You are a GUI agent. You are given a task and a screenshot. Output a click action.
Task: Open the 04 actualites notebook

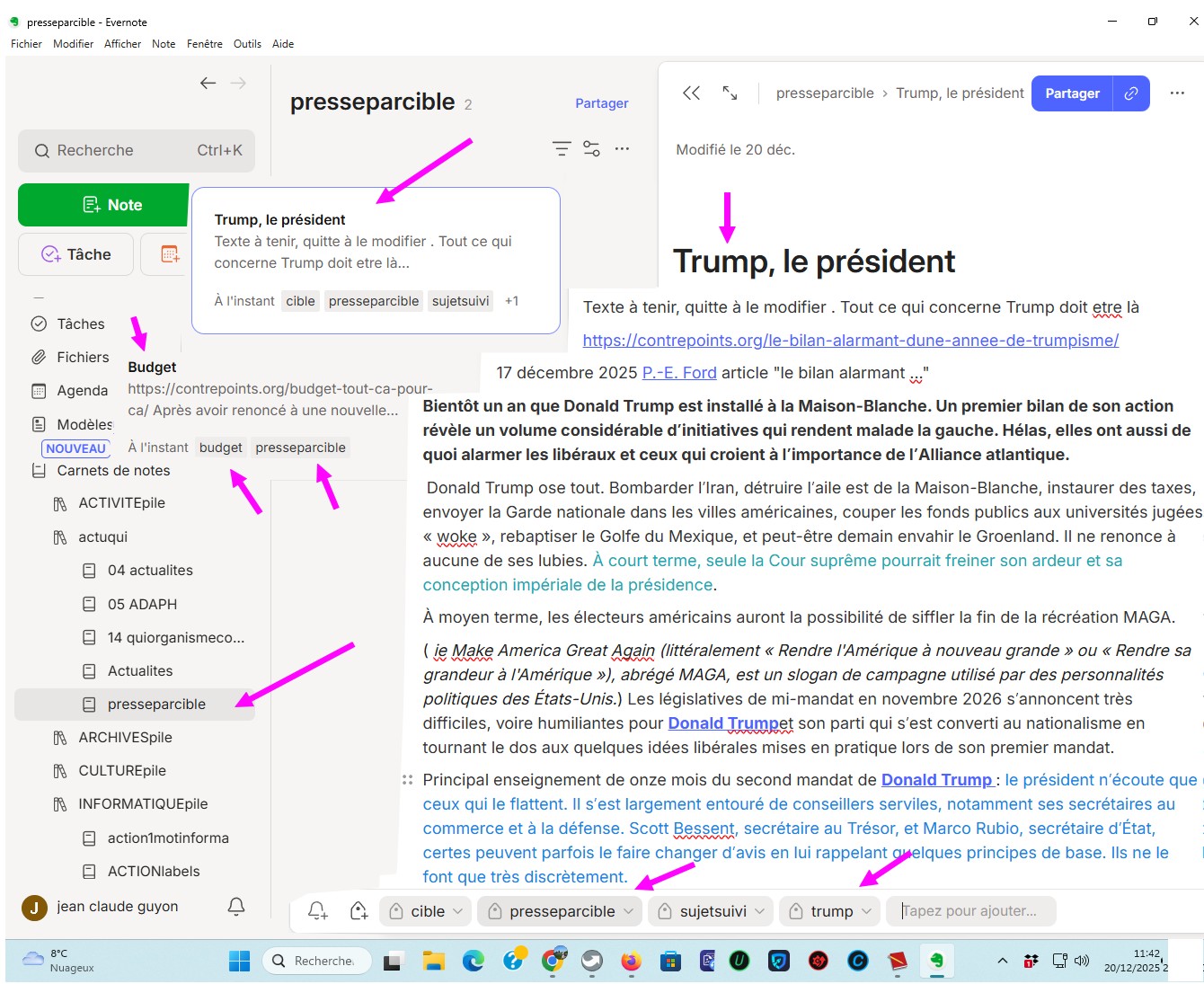[x=150, y=571]
